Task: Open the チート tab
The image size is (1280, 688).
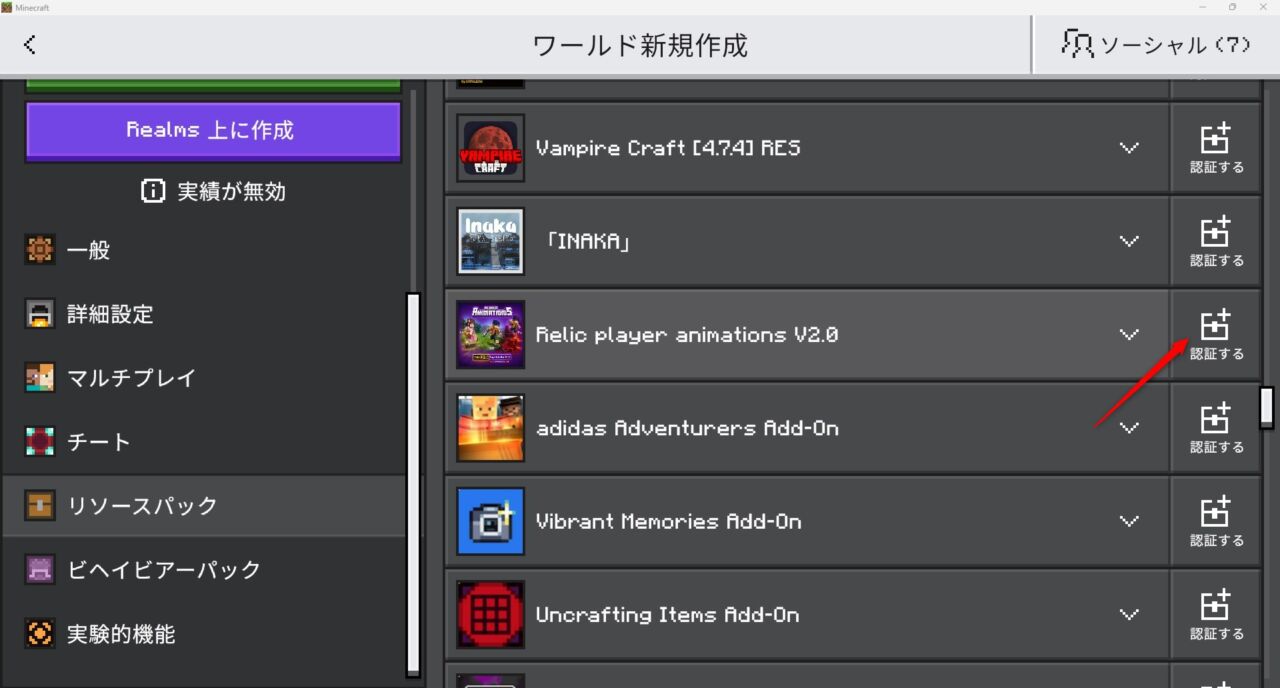Action: pos(204,442)
